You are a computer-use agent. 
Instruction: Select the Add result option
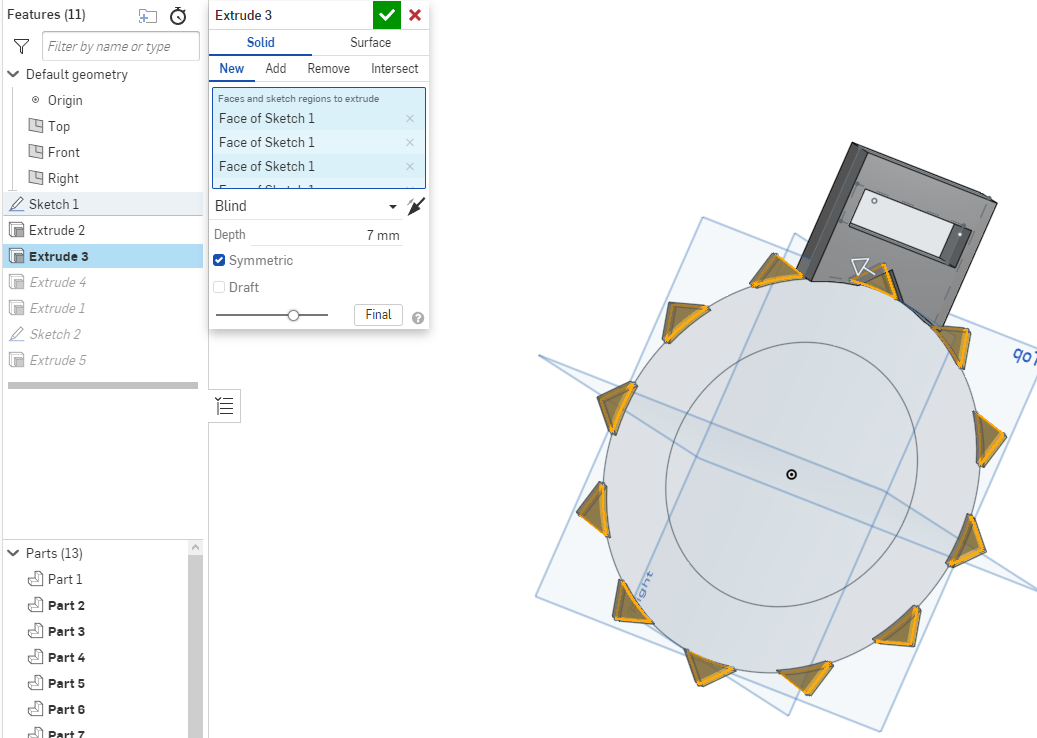coord(276,69)
